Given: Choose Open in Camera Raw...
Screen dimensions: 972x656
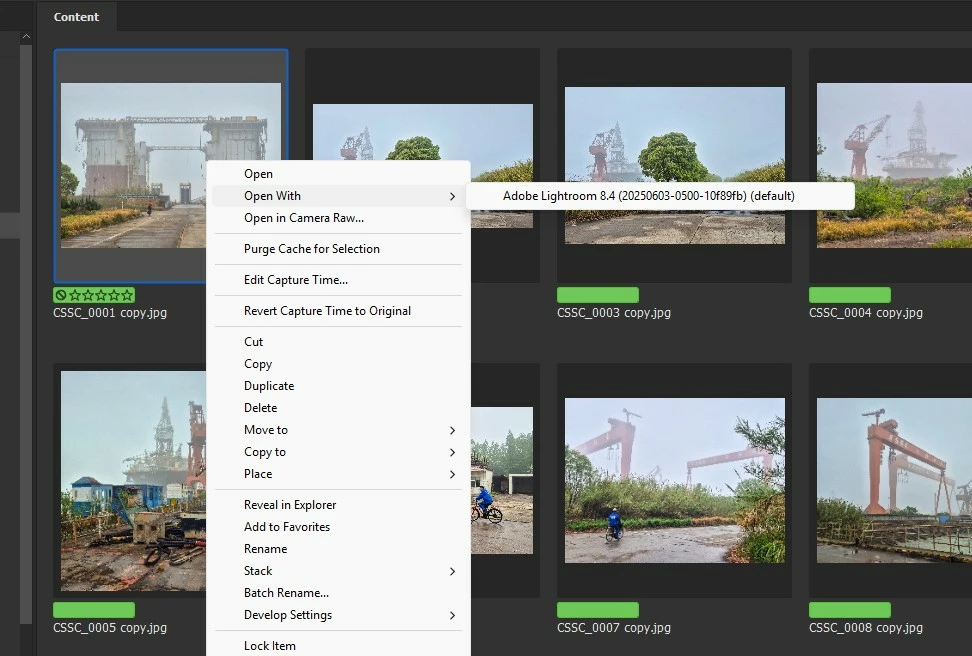Looking at the screenshot, I should pyautogui.click(x=338, y=218).
